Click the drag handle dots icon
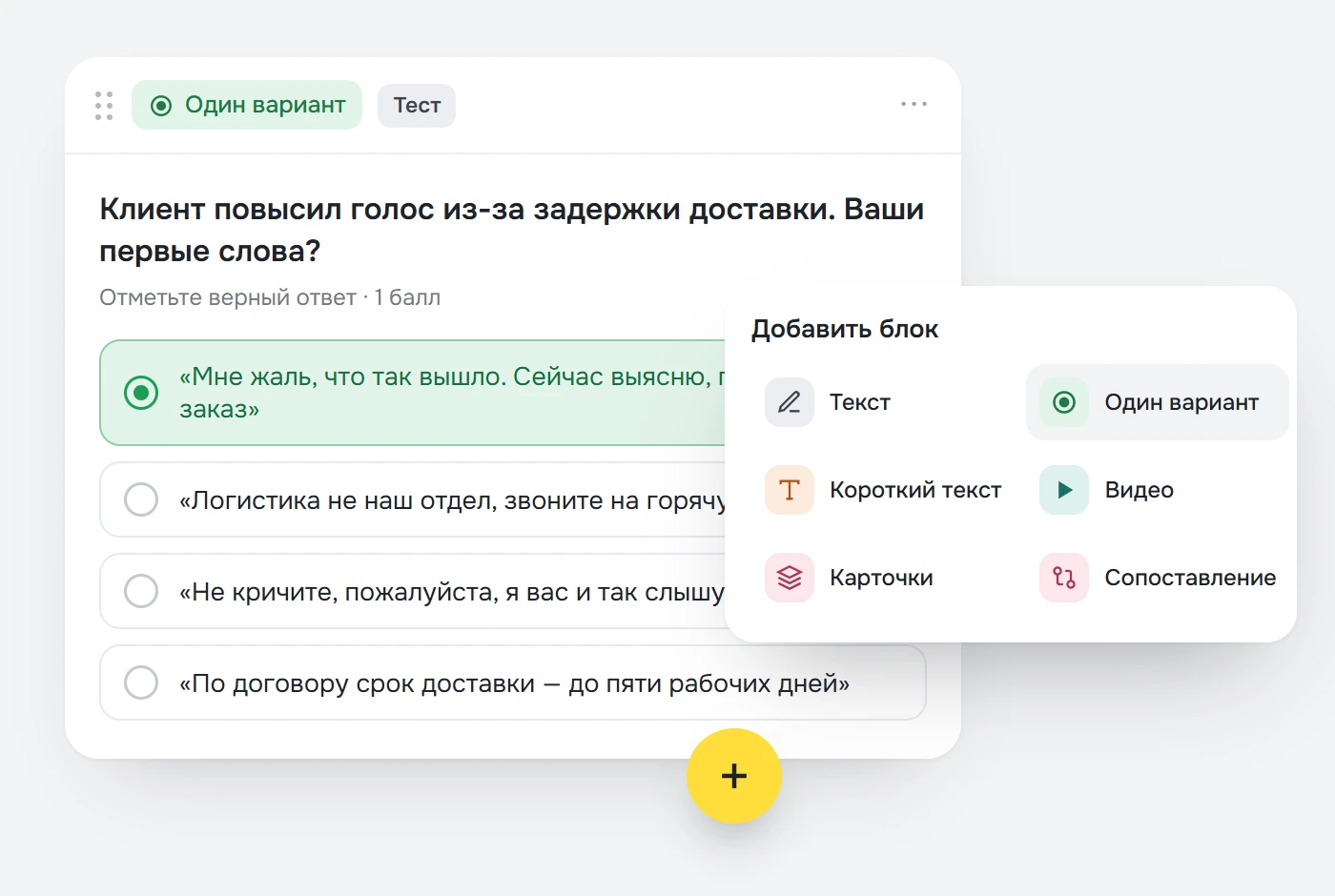The height and width of the screenshot is (896, 1335). coord(104,105)
